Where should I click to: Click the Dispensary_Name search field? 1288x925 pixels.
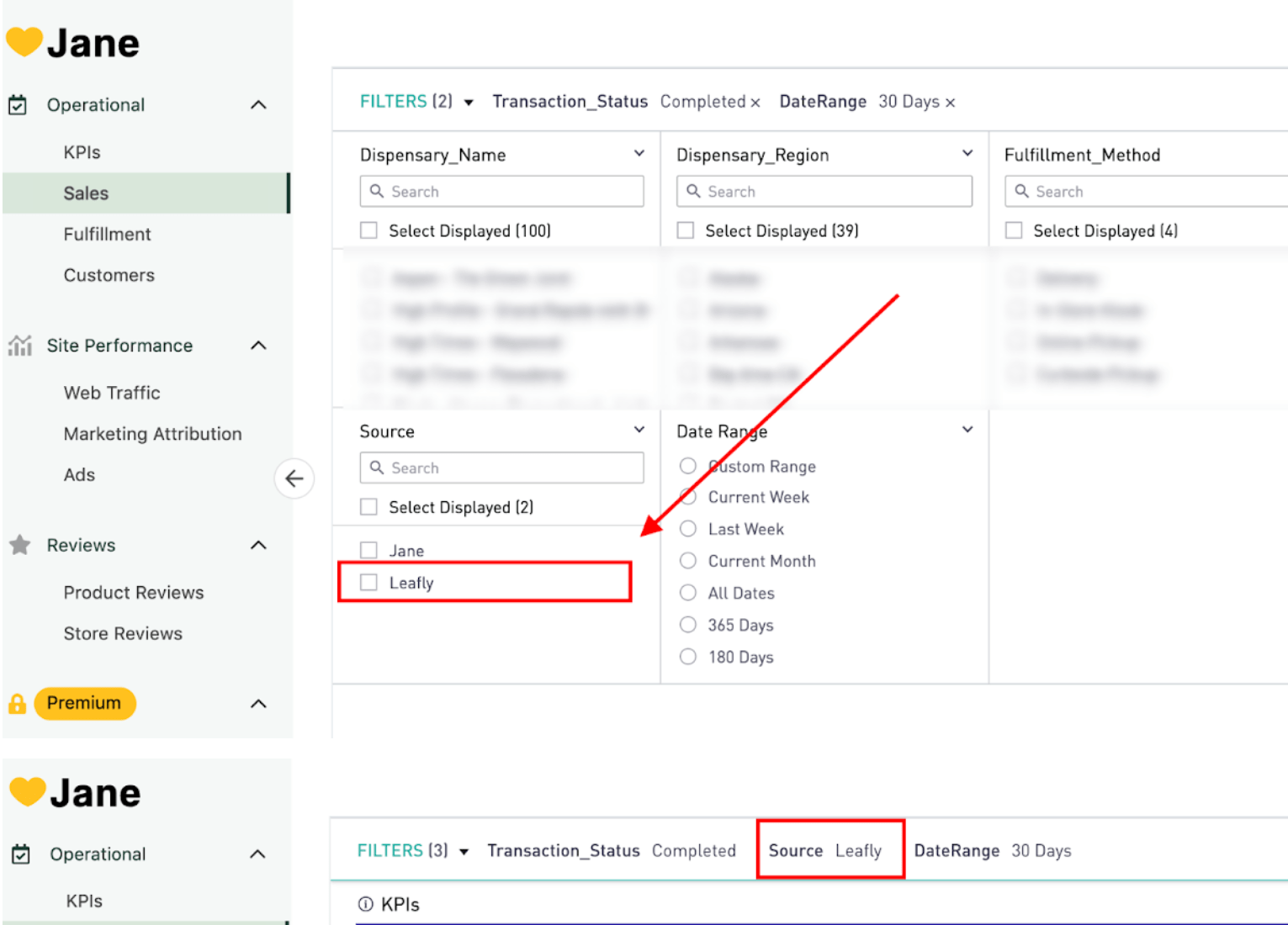click(x=501, y=191)
